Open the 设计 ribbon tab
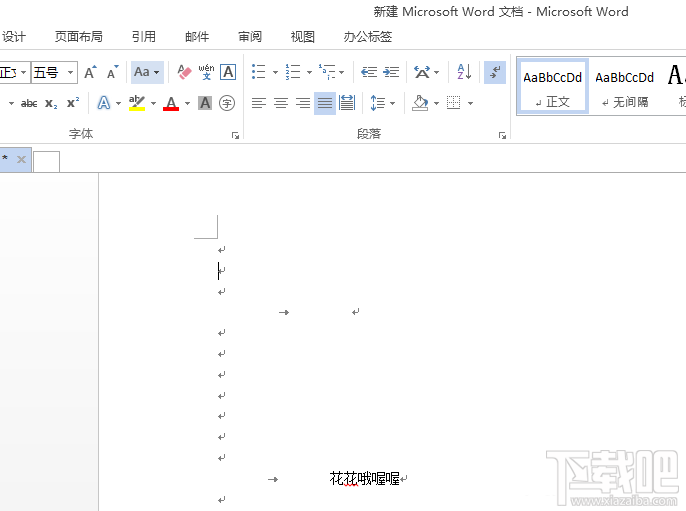686x511 pixels. pos(14,37)
